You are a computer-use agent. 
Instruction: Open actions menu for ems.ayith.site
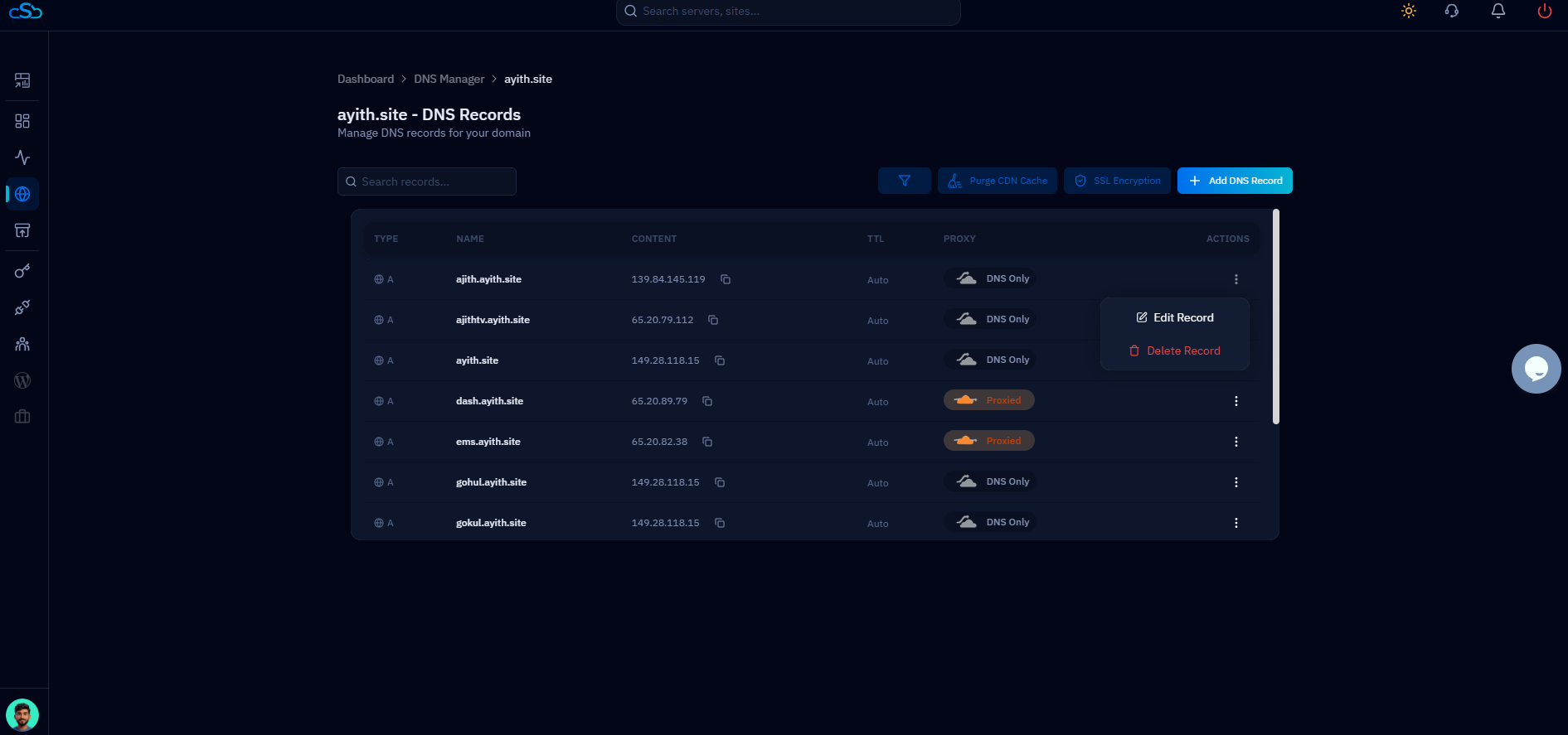tap(1236, 442)
